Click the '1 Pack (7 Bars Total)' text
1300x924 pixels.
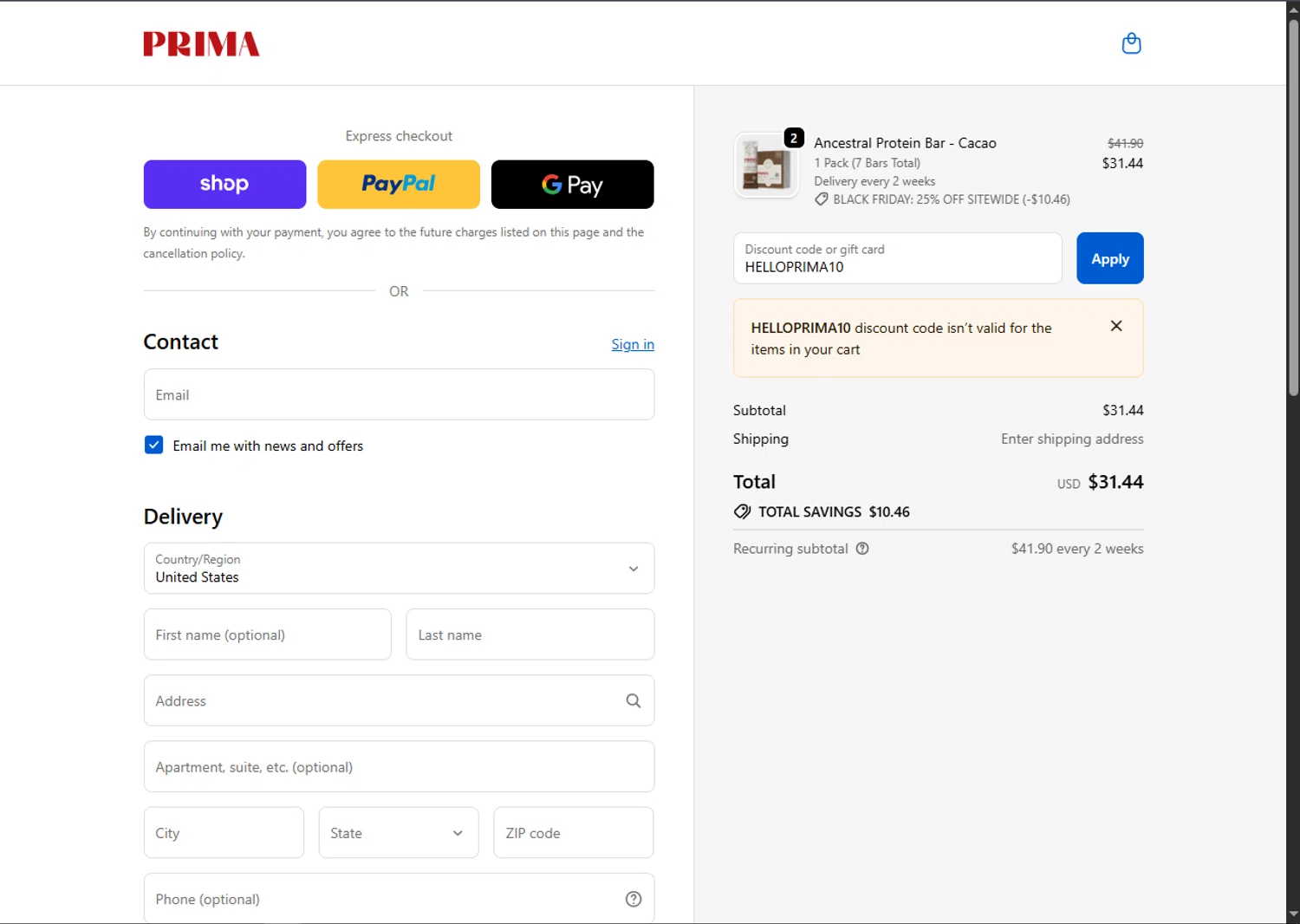[x=867, y=163]
